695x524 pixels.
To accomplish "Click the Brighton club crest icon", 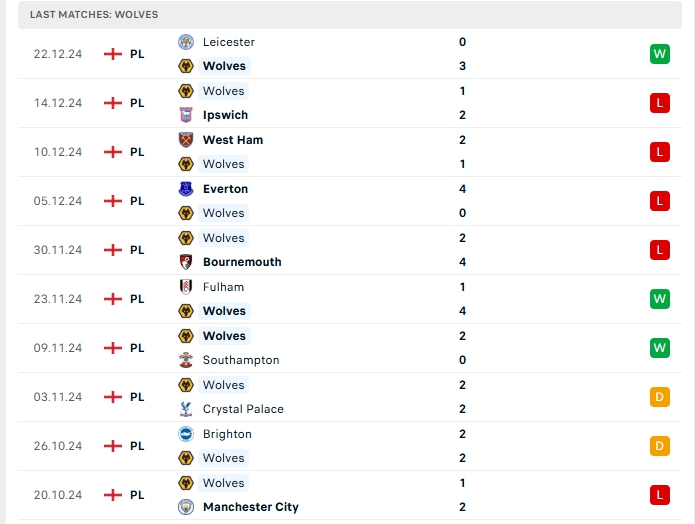I will [x=185, y=434].
